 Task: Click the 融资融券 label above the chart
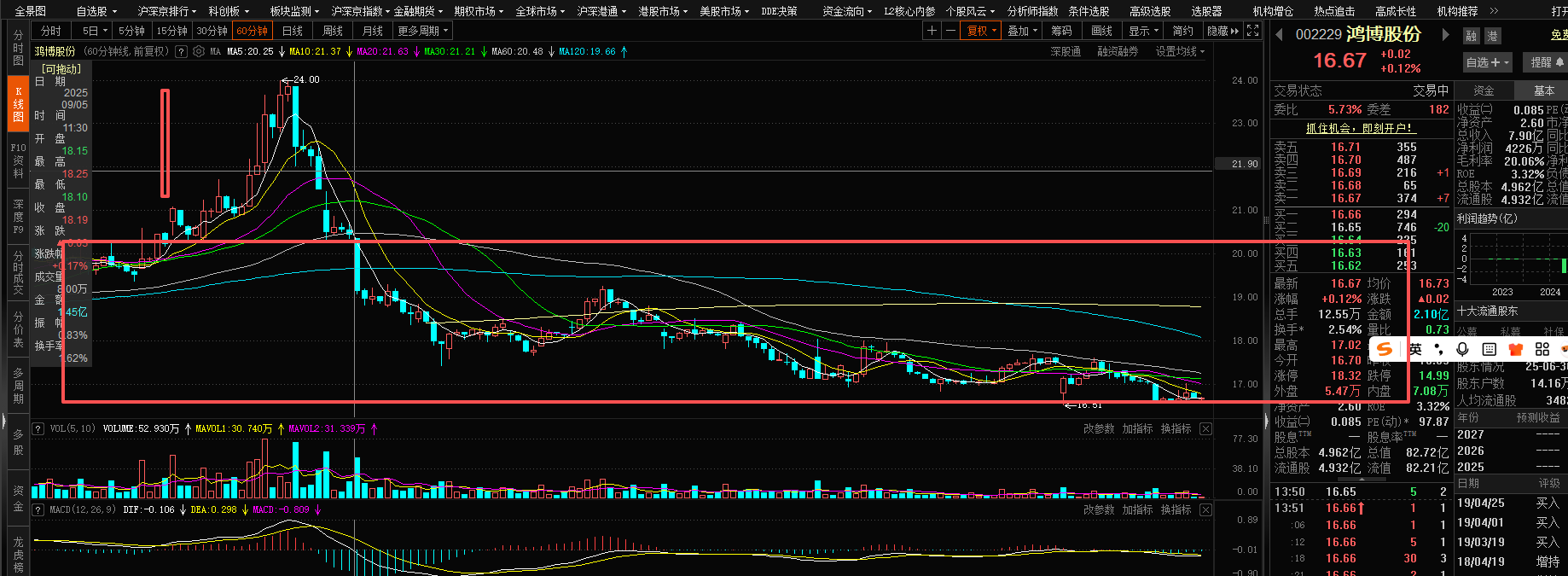click(x=1118, y=51)
